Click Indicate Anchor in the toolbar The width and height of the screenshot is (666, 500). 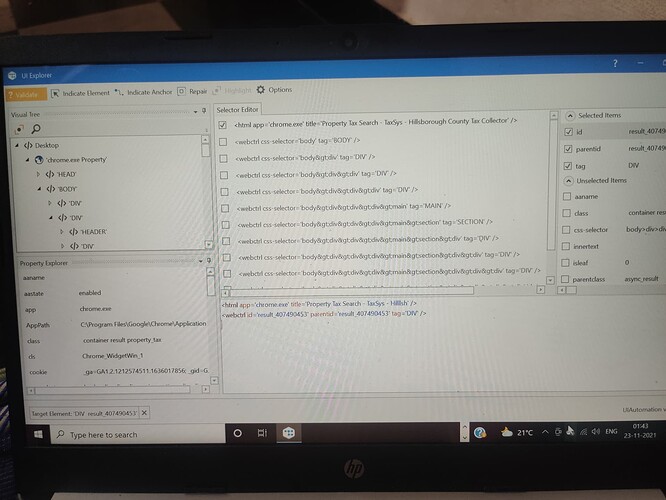pos(144,92)
